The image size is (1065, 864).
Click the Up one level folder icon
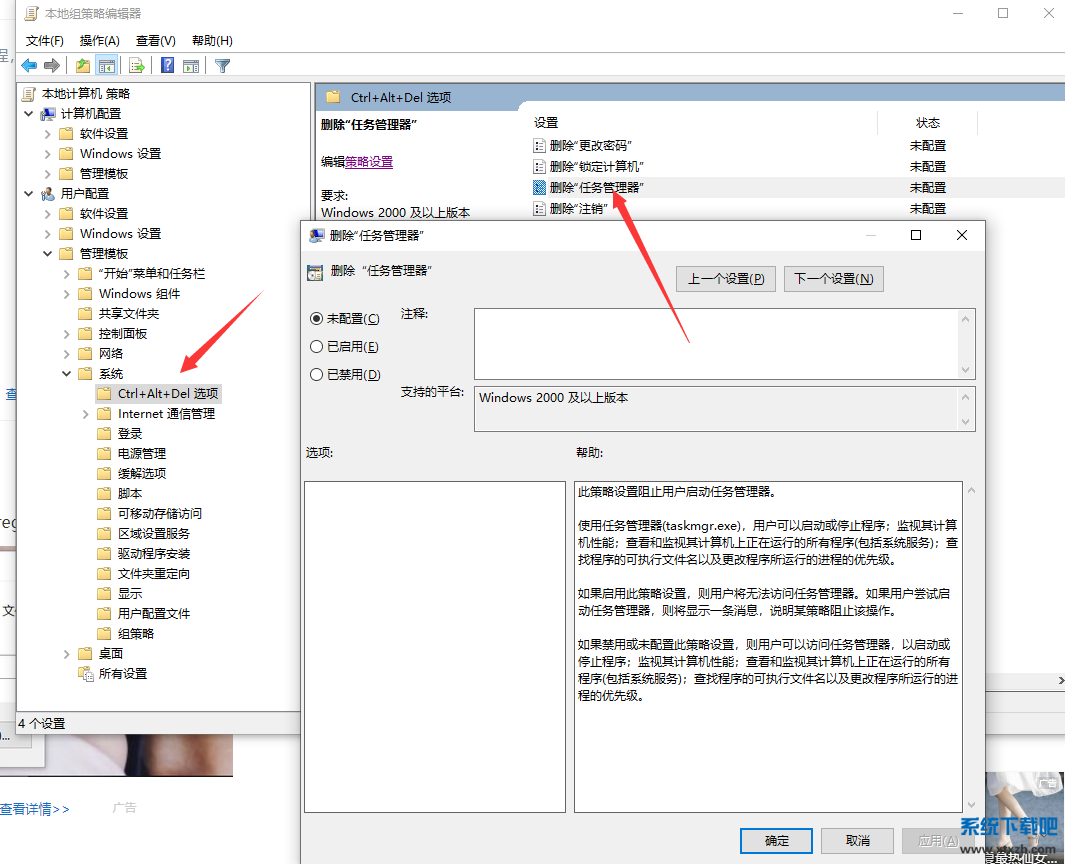(x=82, y=66)
